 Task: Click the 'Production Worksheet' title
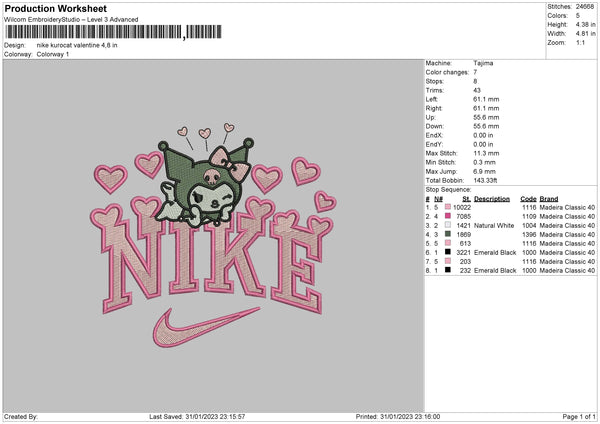pos(55,8)
